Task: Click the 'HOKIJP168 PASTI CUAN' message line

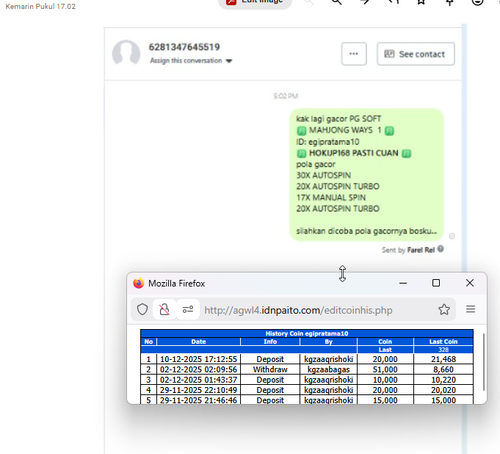Action: [354, 153]
